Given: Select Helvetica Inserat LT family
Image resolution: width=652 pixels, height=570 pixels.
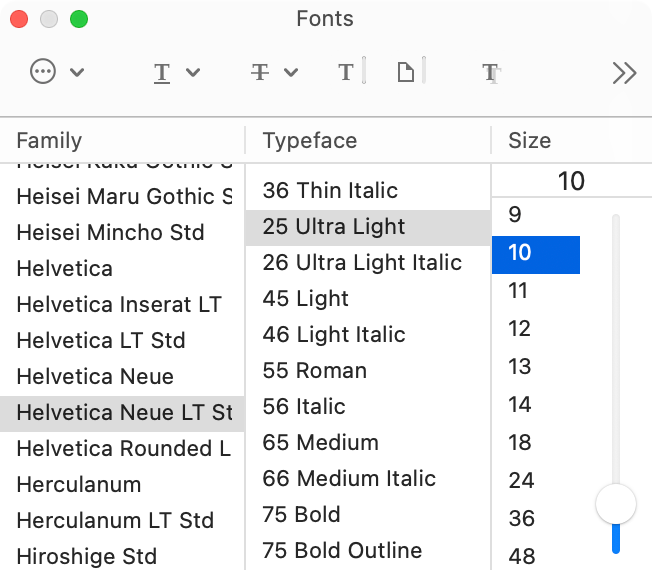Looking at the screenshot, I should tap(122, 304).
